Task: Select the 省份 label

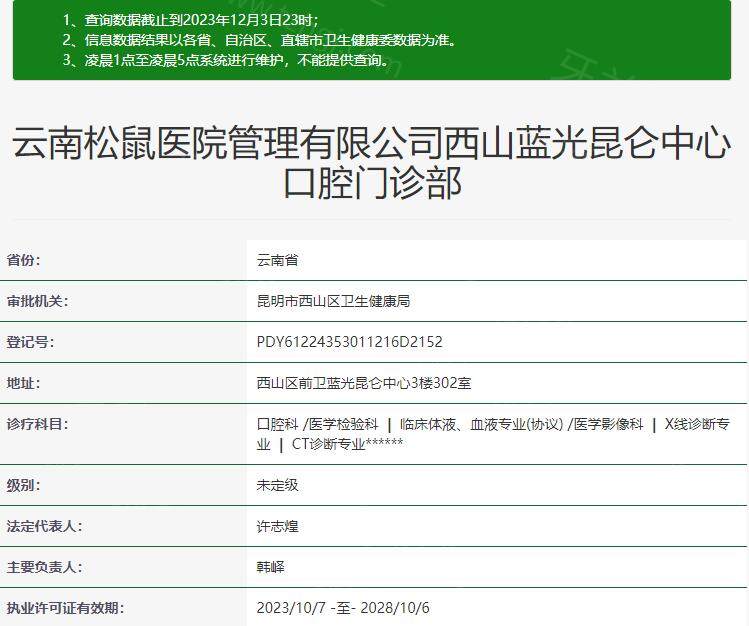Action: (x=23, y=260)
